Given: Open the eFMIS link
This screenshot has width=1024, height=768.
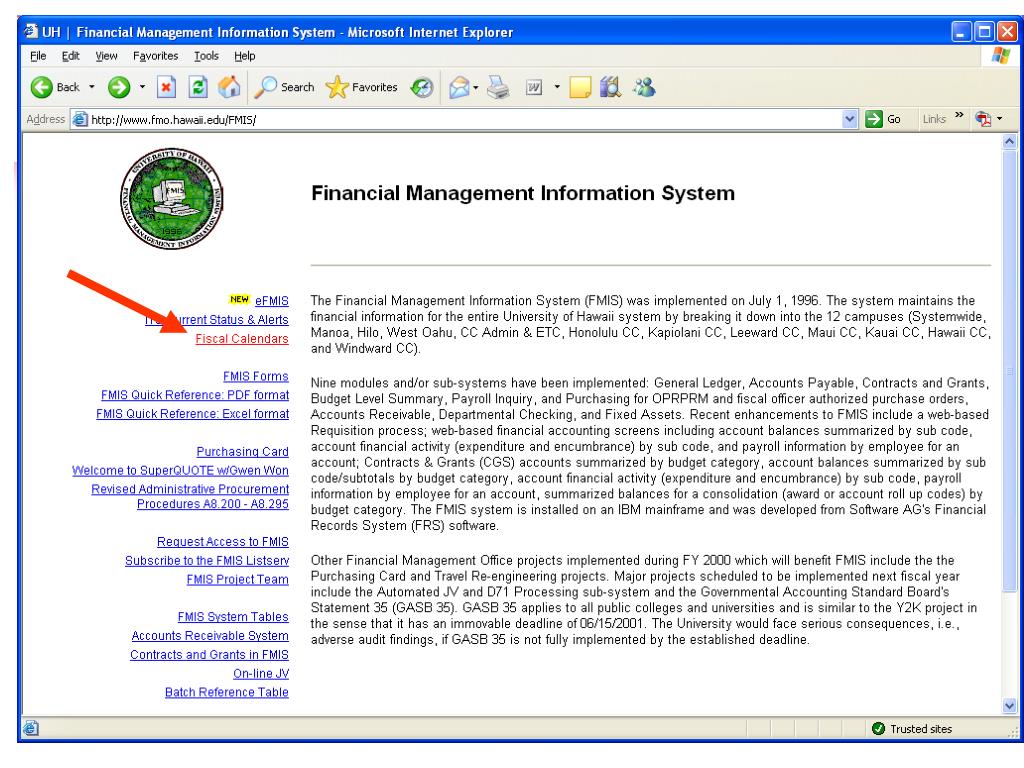Looking at the screenshot, I should [272, 301].
